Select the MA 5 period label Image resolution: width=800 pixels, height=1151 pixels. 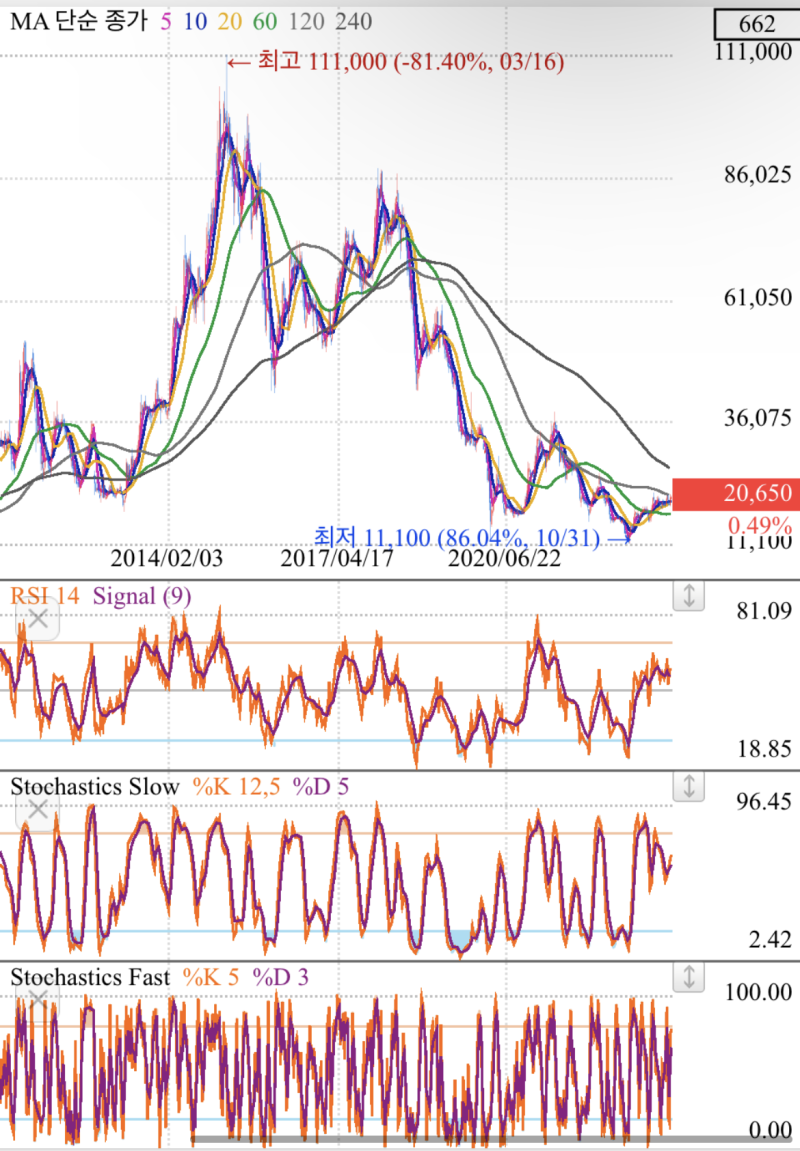click(x=165, y=21)
